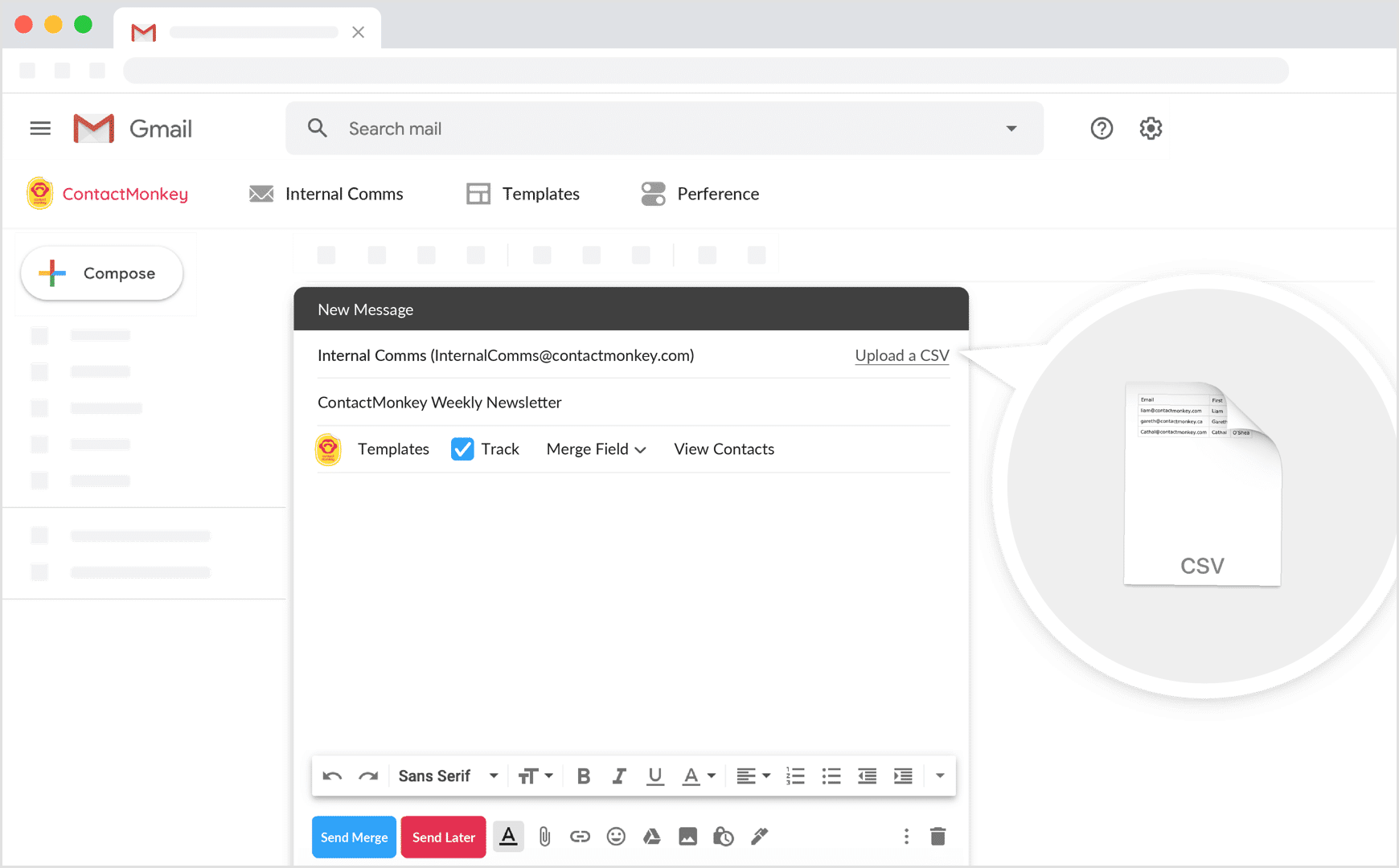Decrease the indent

(x=867, y=776)
